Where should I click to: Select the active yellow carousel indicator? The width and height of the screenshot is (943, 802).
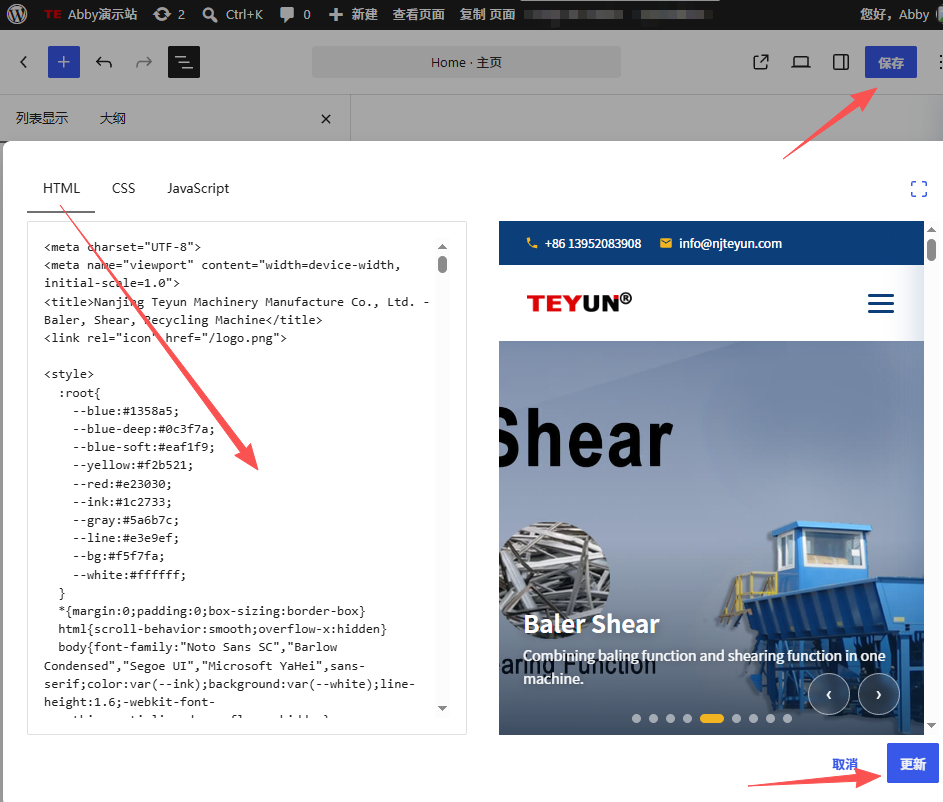[711, 718]
